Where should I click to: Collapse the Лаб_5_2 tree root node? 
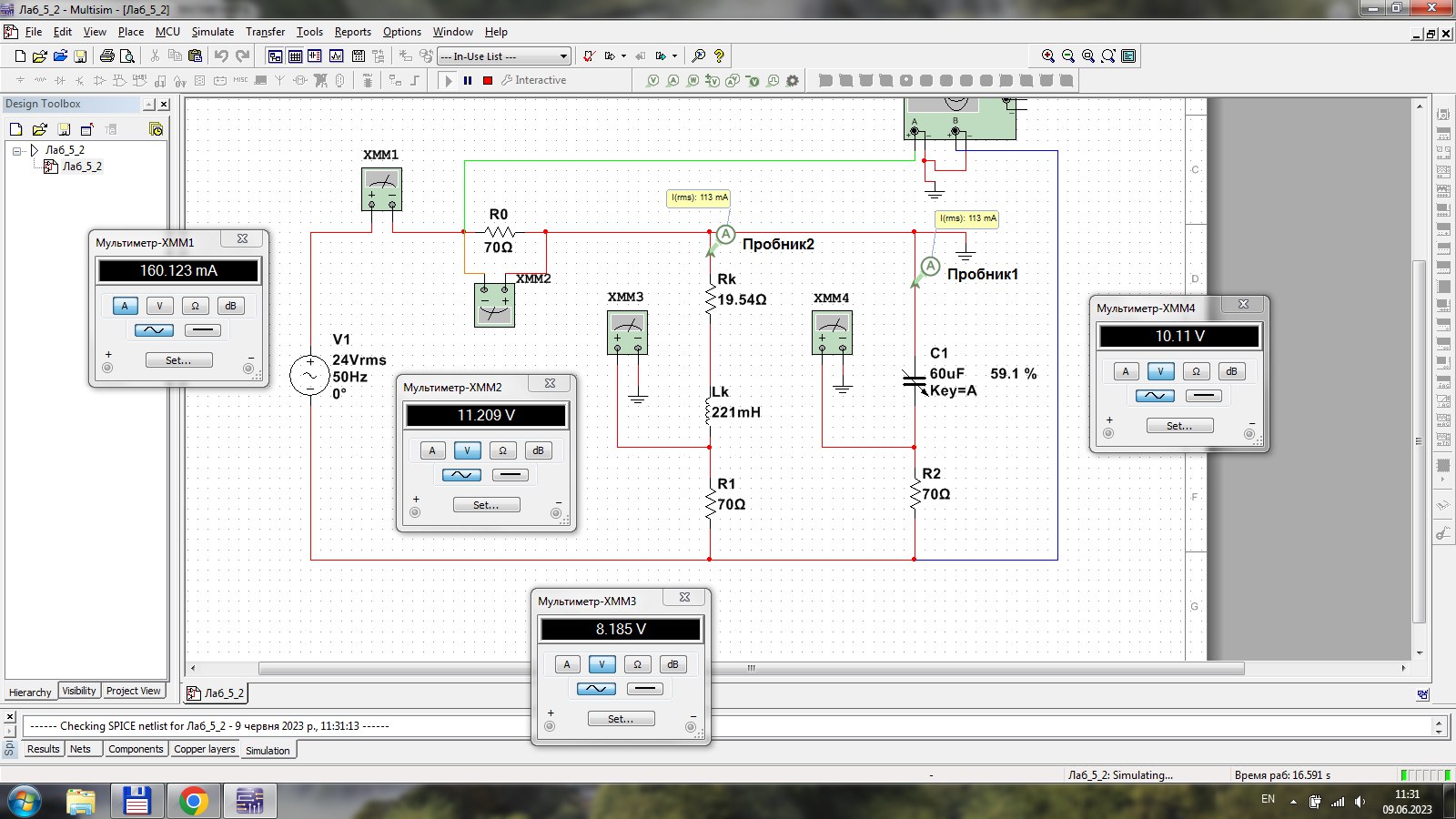(x=17, y=150)
